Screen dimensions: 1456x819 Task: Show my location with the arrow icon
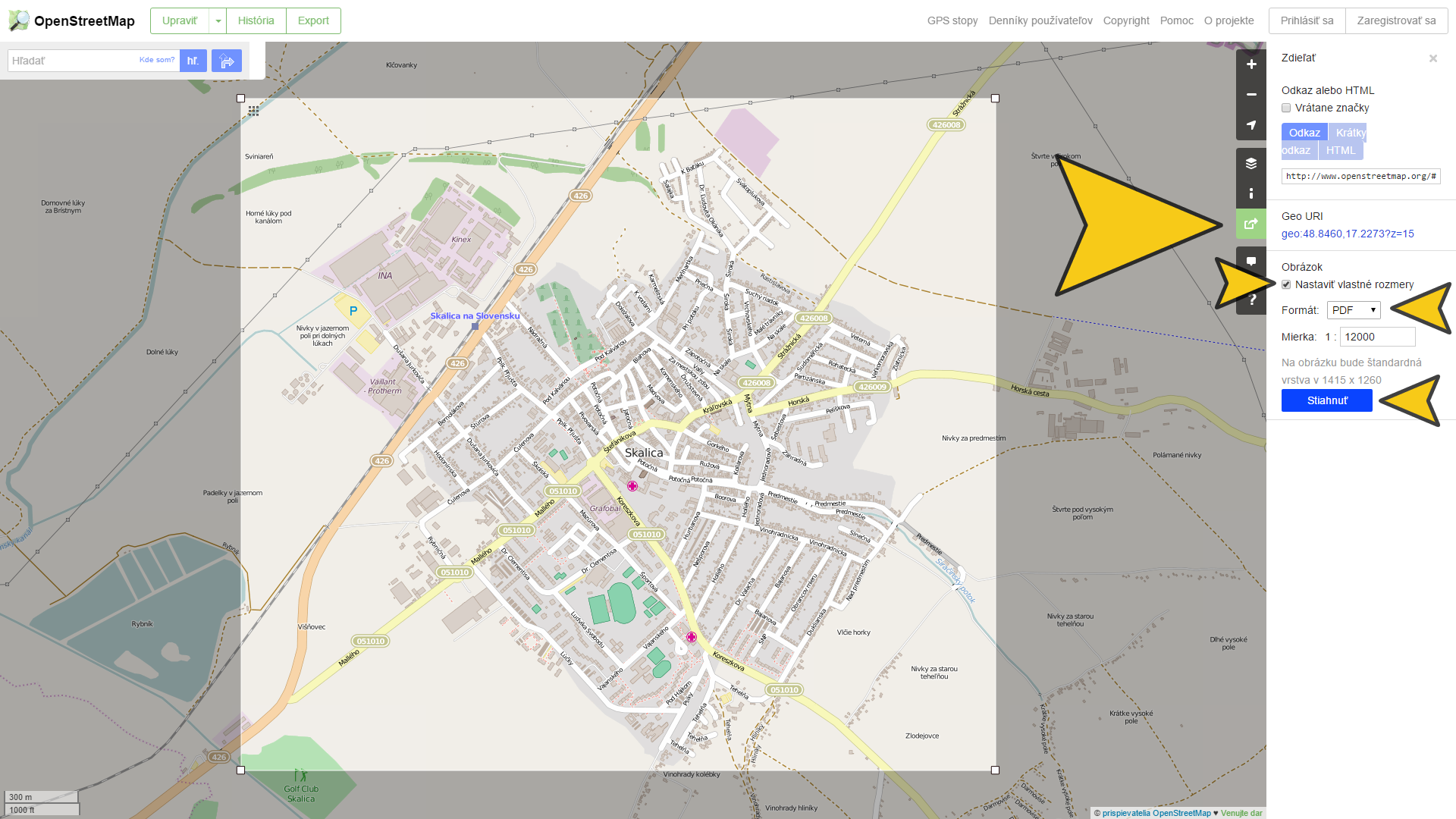tap(1251, 125)
